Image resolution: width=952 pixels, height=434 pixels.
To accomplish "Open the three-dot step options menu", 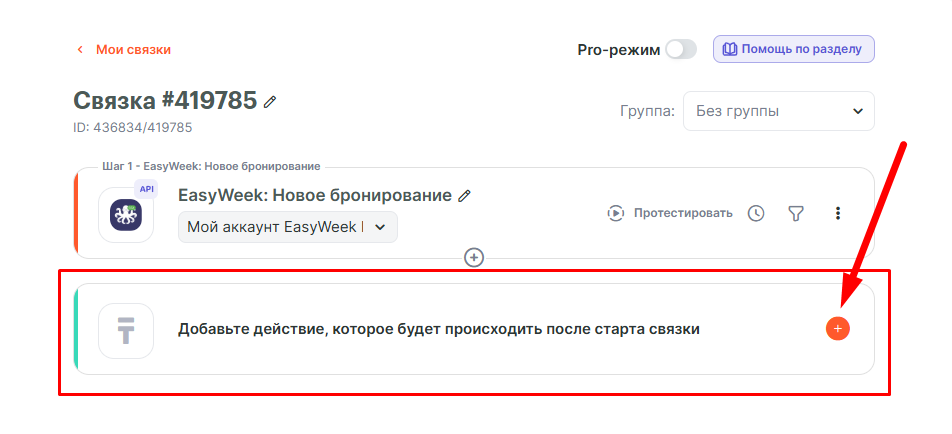I will coord(838,213).
